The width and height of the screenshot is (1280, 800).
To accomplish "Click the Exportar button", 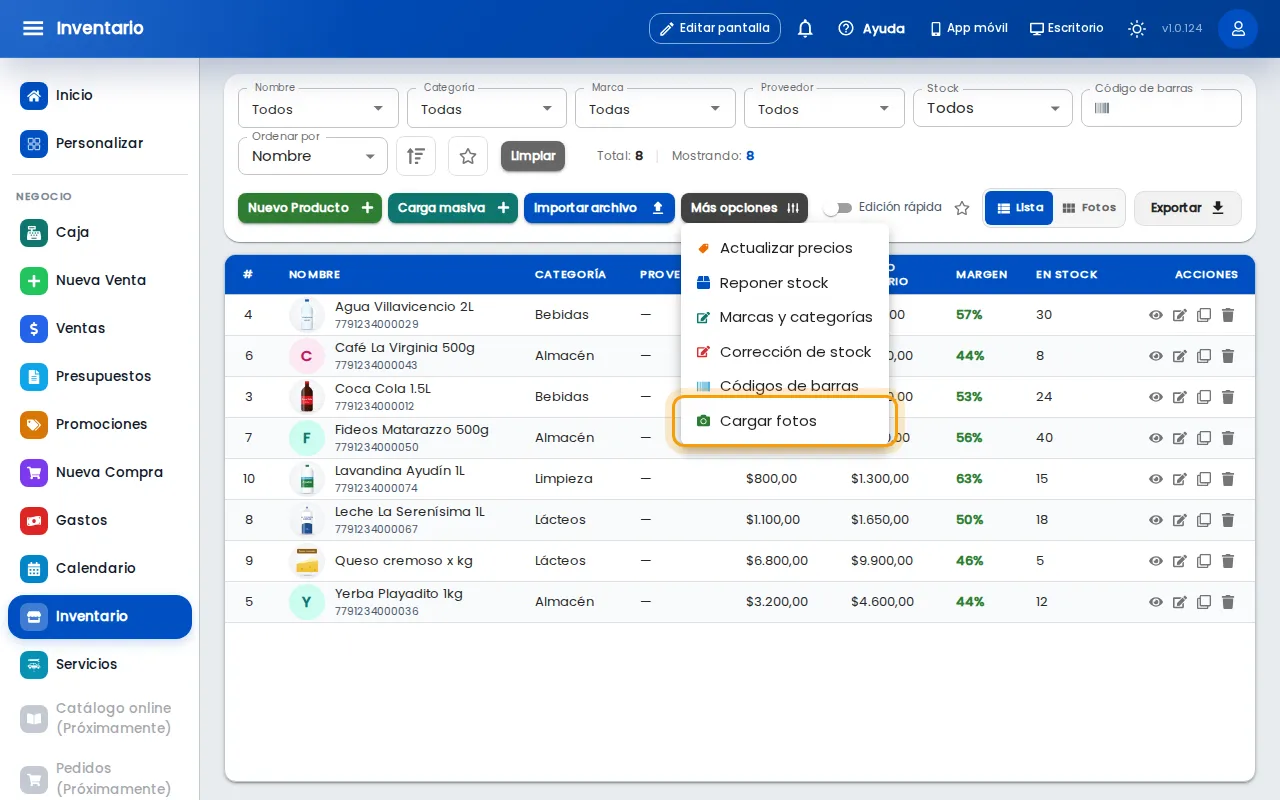I will [x=1188, y=208].
